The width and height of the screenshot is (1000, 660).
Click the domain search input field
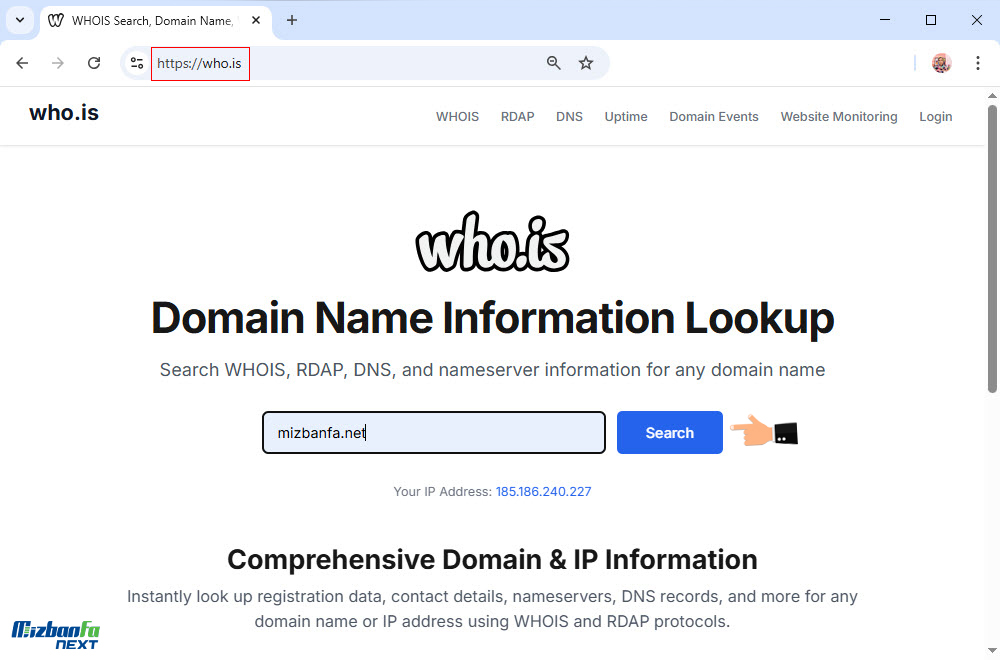point(433,433)
